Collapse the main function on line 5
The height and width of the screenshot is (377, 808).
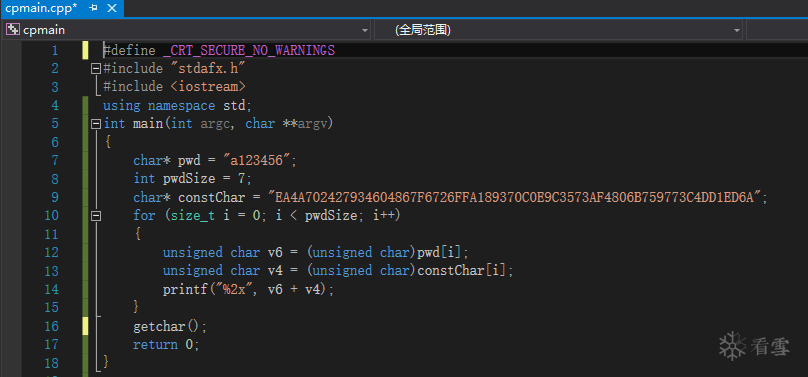click(95, 124)
